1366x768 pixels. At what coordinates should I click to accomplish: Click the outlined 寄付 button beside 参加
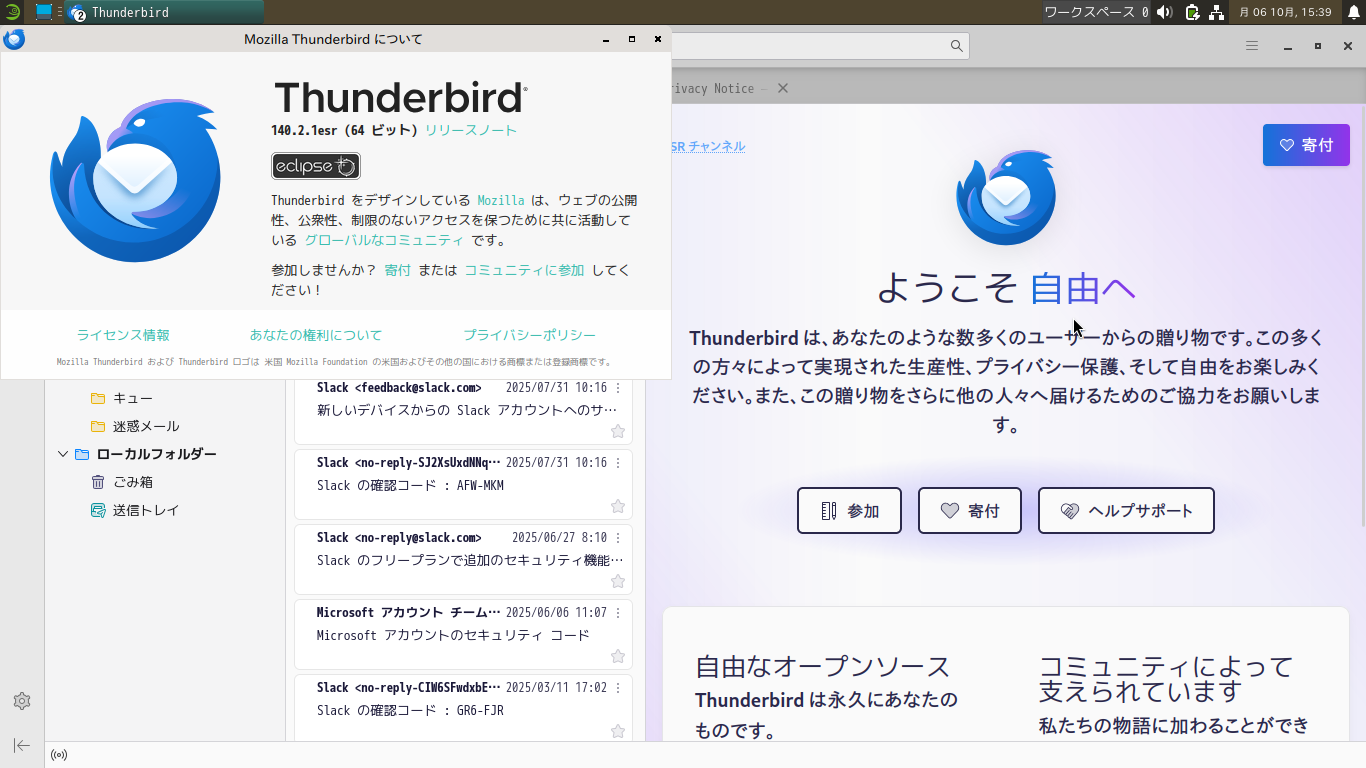[x=970, y=511]
